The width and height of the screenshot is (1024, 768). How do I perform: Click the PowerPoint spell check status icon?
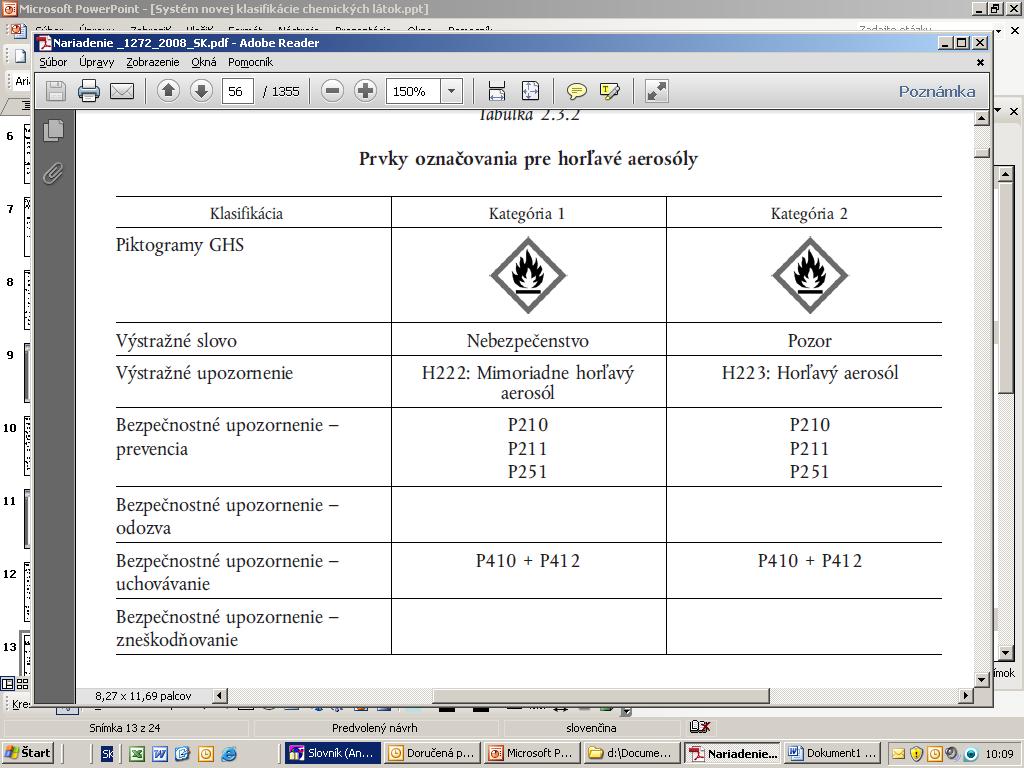pos(699,727)
